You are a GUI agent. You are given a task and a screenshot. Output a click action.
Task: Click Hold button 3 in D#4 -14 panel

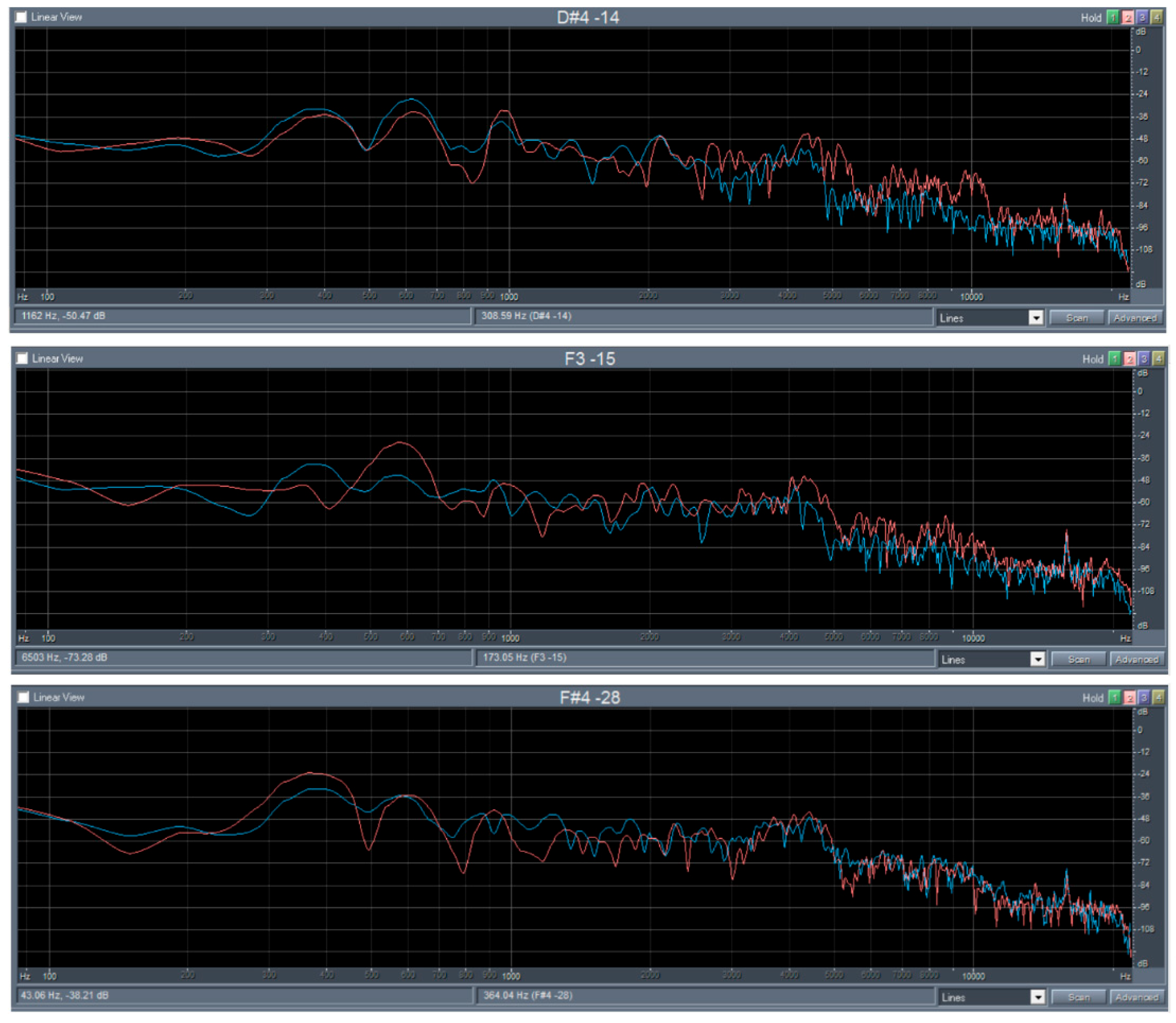pyautogui.click(x=1142, y=17)
